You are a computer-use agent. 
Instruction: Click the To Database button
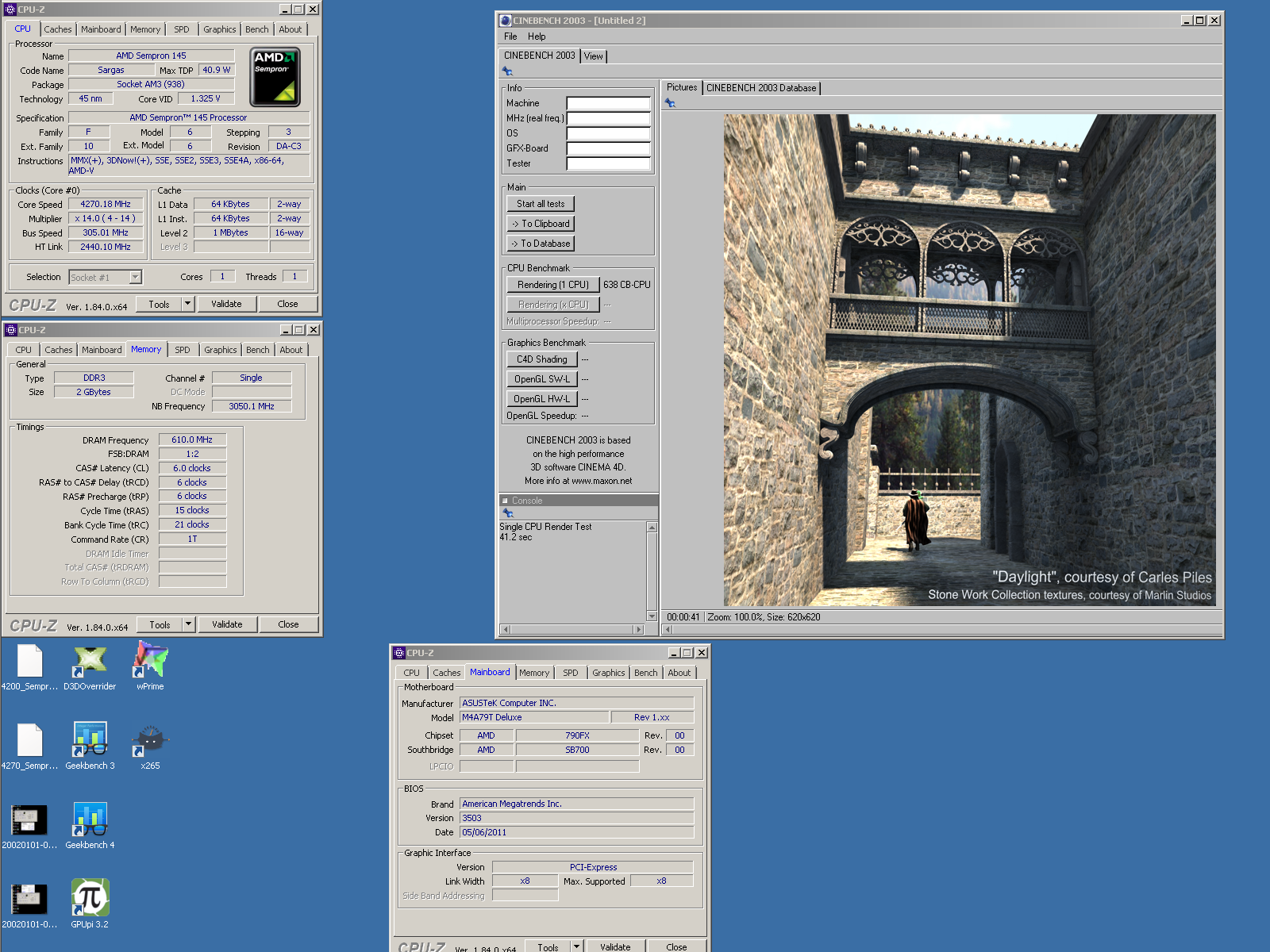tap(541, 244)
